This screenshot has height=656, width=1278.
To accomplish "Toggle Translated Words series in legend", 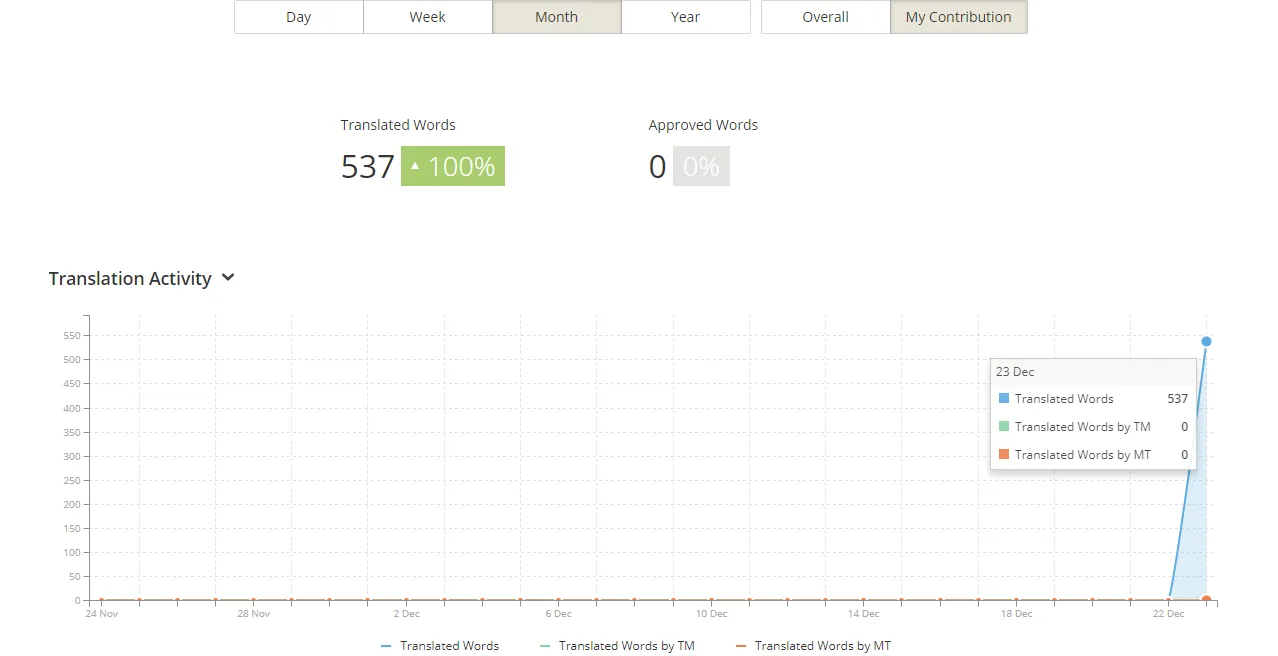I will click(440, 646).
